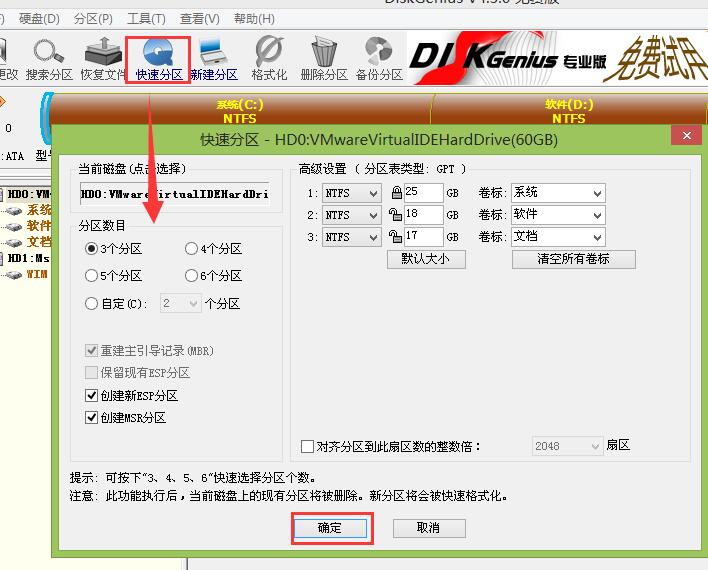The height and width of the screenshot is (570, 708).
Task: Open the 帮助(H) menu
Action: point(254,19)
